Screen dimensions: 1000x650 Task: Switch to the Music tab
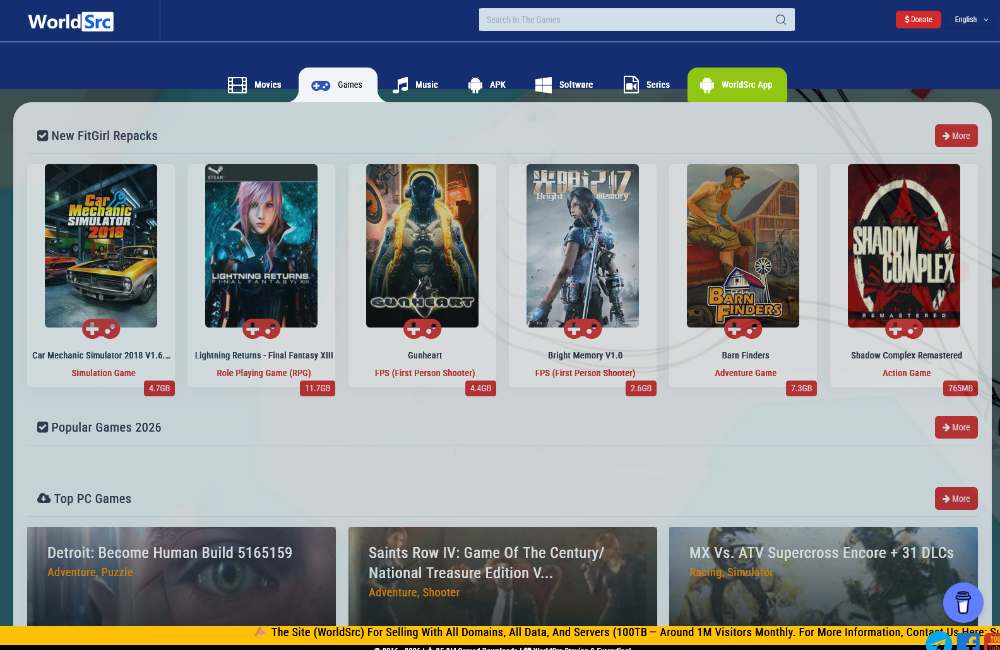(415, 85)
